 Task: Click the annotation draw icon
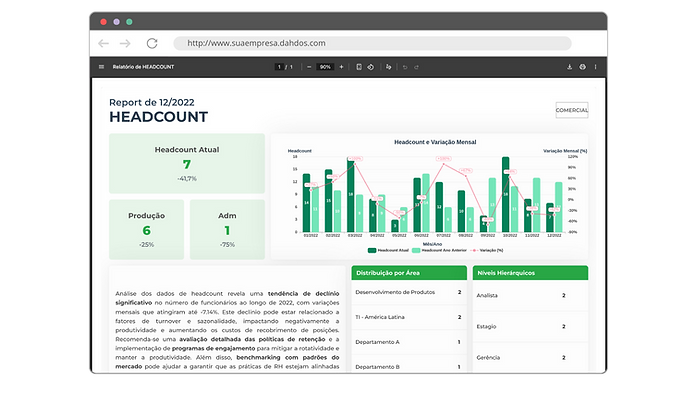388,67
